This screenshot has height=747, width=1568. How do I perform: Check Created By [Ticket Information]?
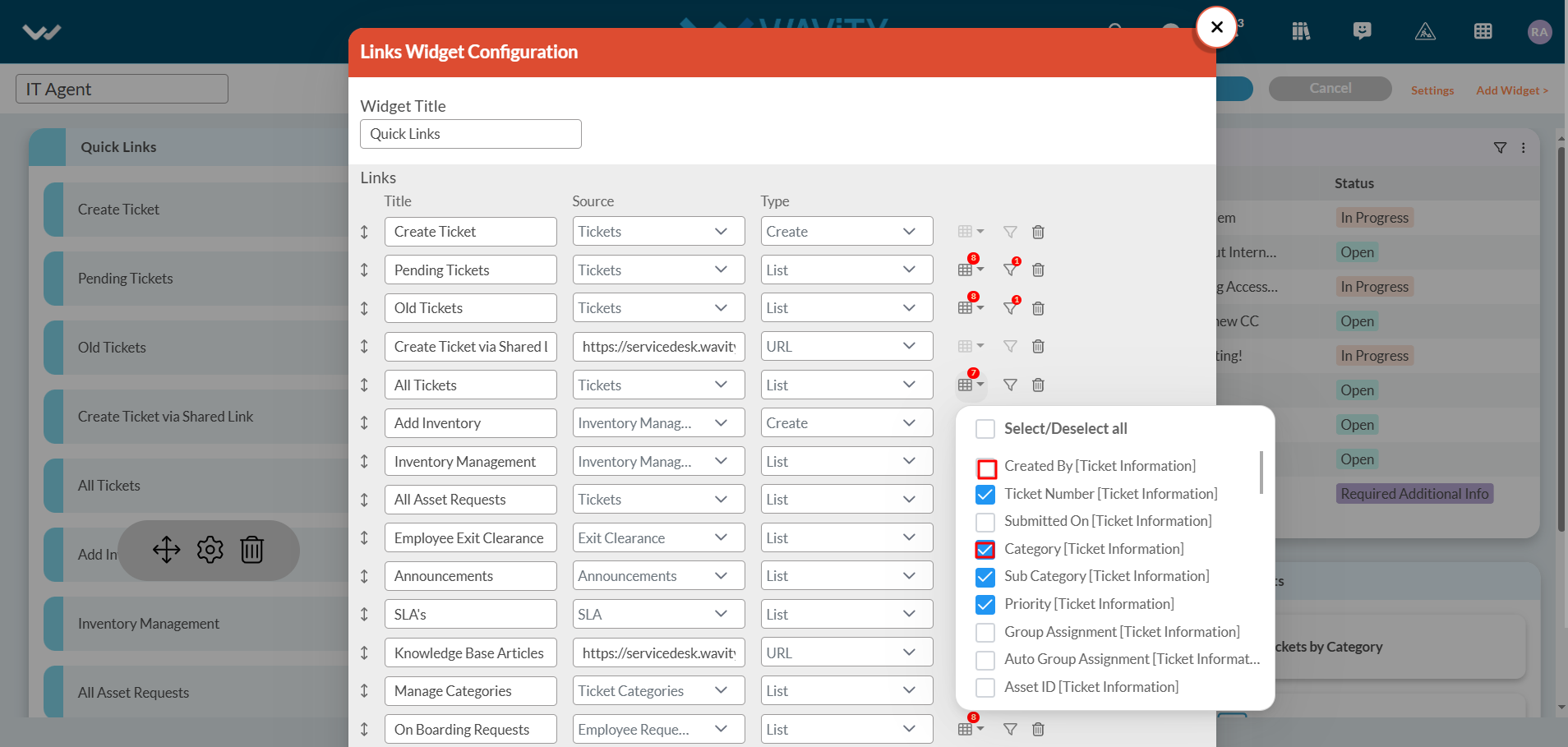pyautogui.click(x=986, y=468)
